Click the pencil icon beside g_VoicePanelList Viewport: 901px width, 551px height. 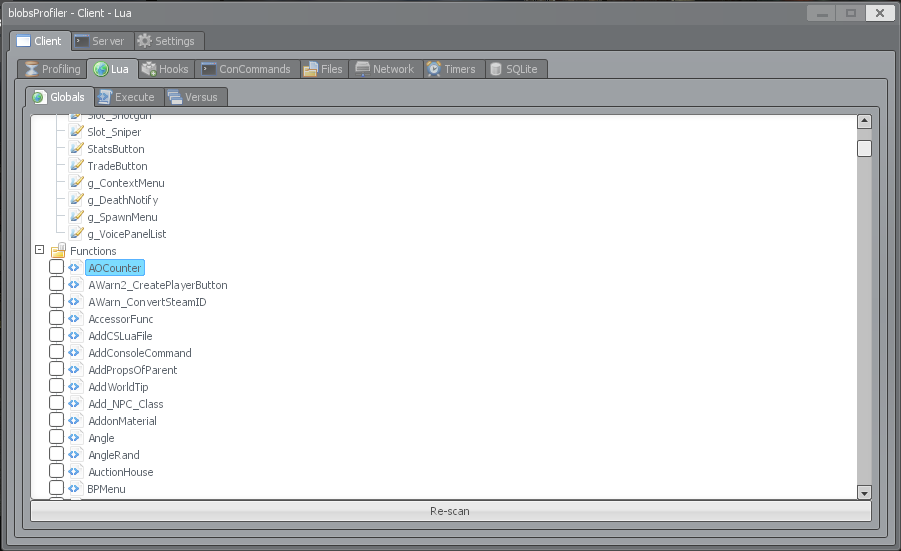(x=76, y=233)
